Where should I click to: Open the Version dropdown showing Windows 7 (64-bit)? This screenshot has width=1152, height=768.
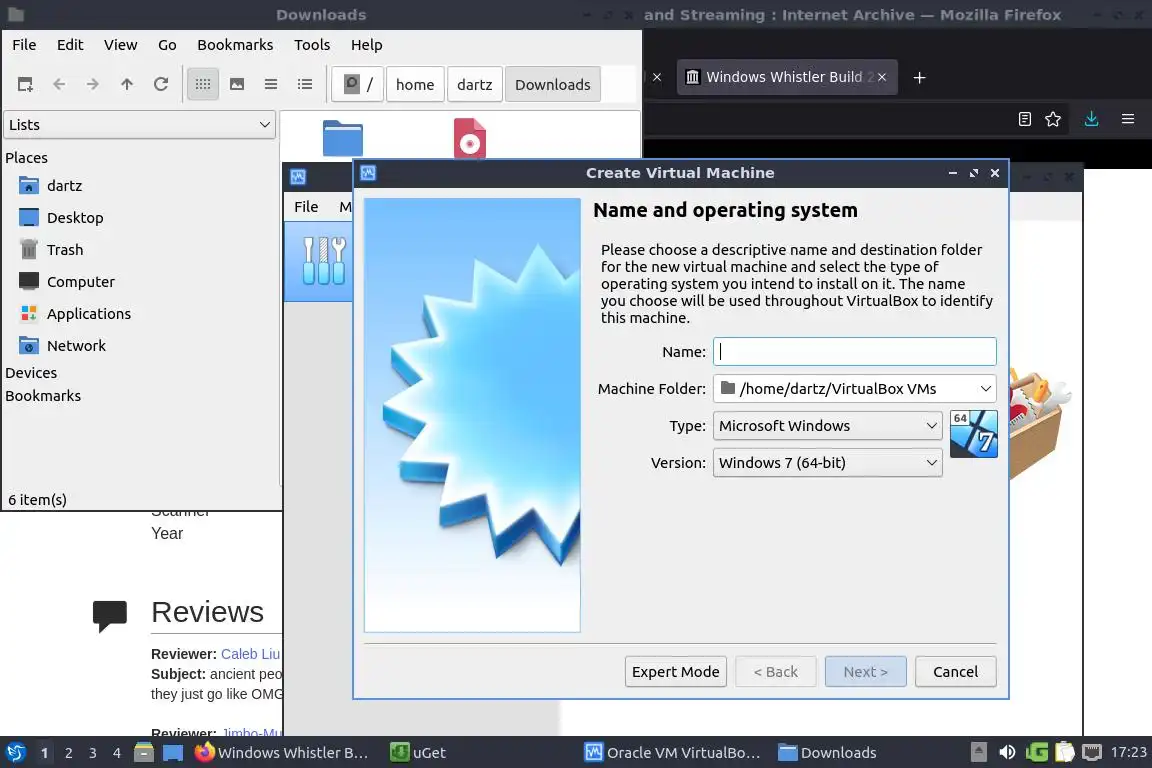[x=828, y=463]
